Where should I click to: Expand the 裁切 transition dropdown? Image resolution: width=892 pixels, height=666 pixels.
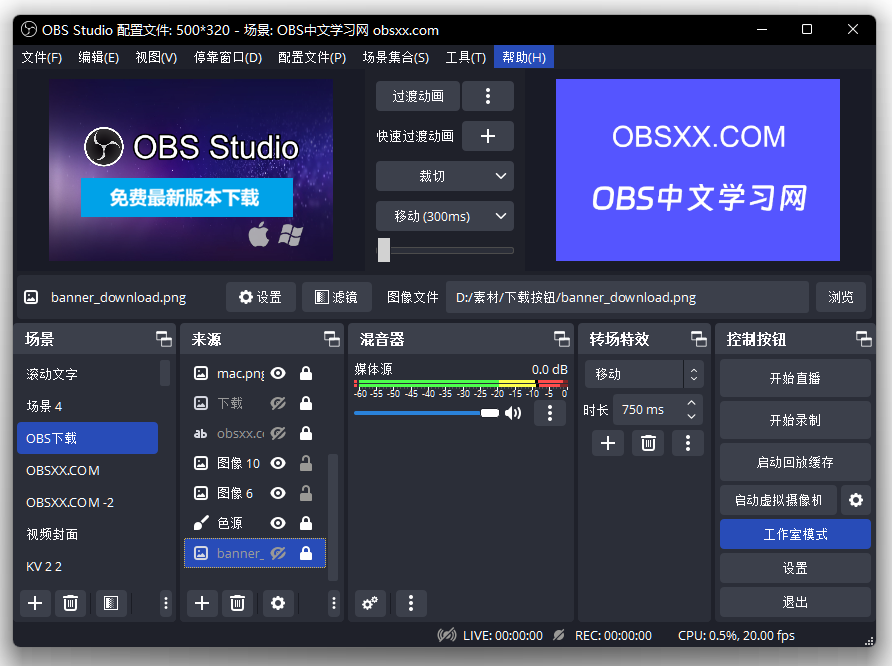[x=444, y=176]
